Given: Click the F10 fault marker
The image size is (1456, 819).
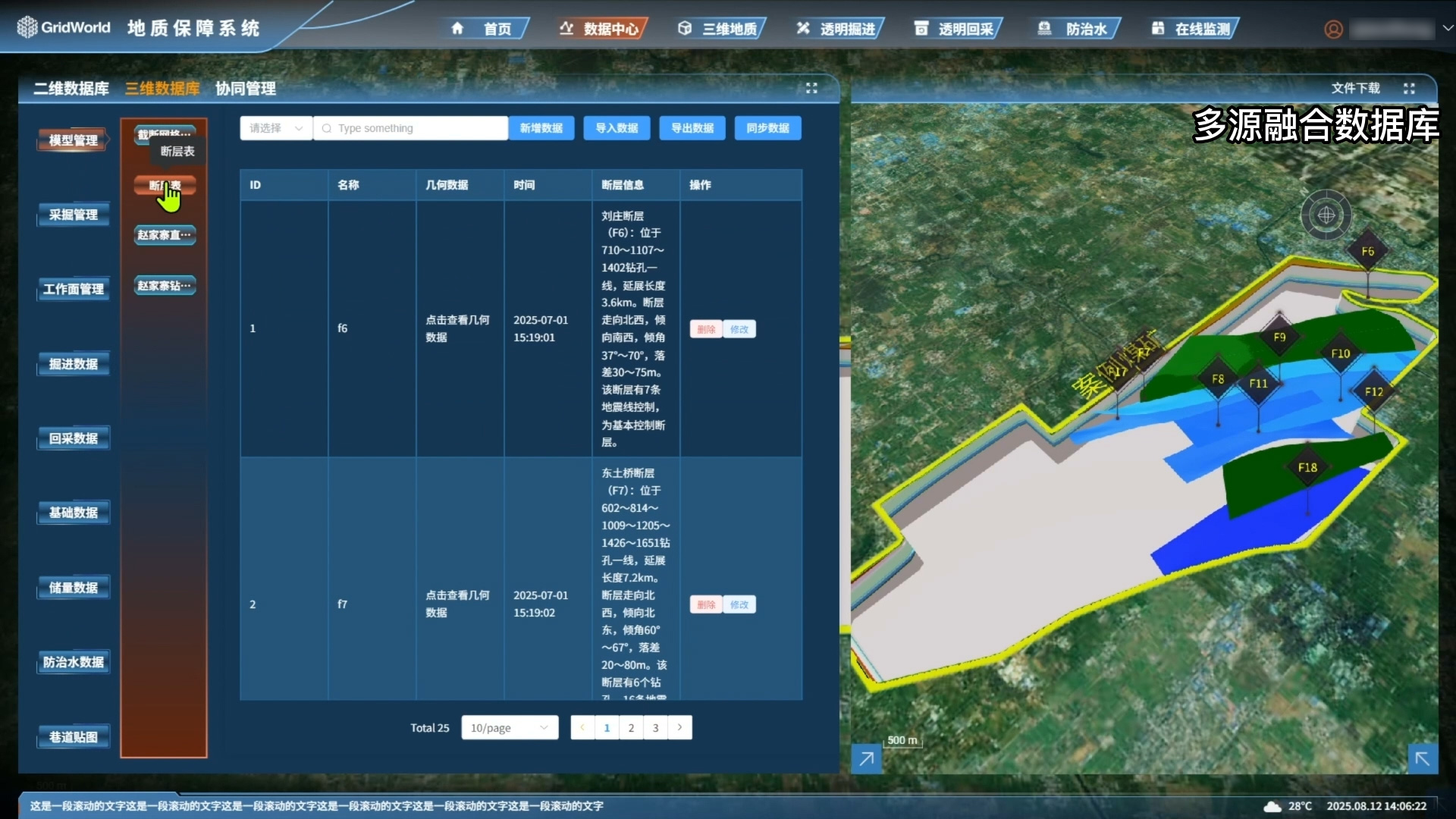Looking at the screenshot, I should click(1340, 353).
